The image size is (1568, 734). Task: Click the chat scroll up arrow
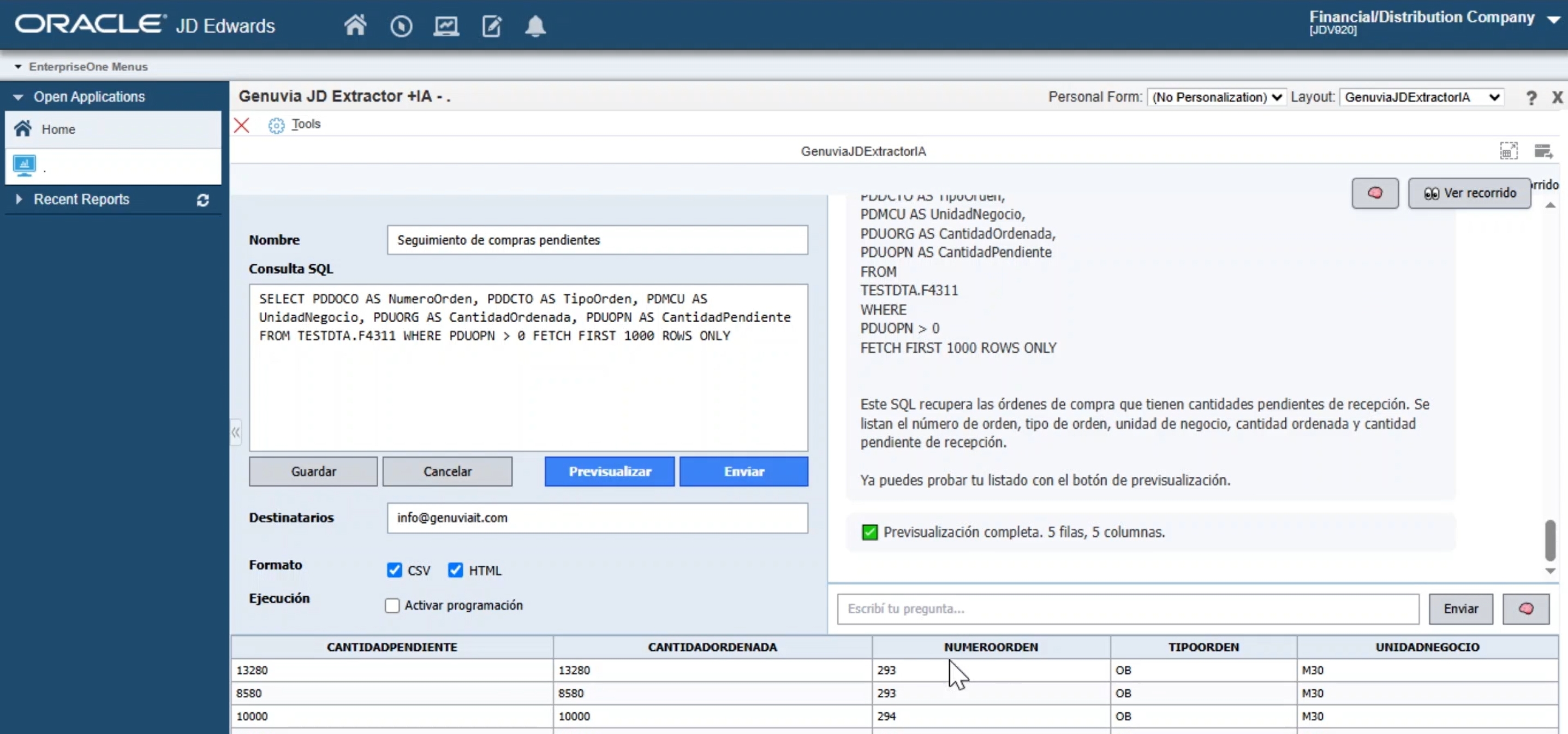point(1551,205)
